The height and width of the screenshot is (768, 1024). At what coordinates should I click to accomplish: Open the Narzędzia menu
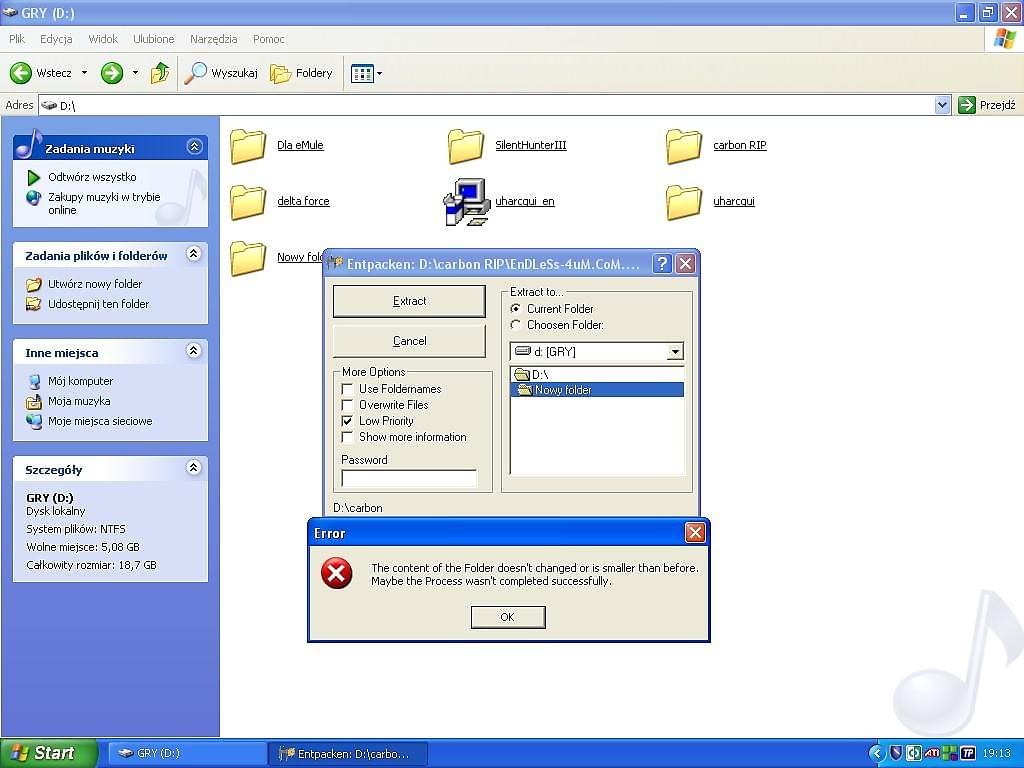coord(213,39)
